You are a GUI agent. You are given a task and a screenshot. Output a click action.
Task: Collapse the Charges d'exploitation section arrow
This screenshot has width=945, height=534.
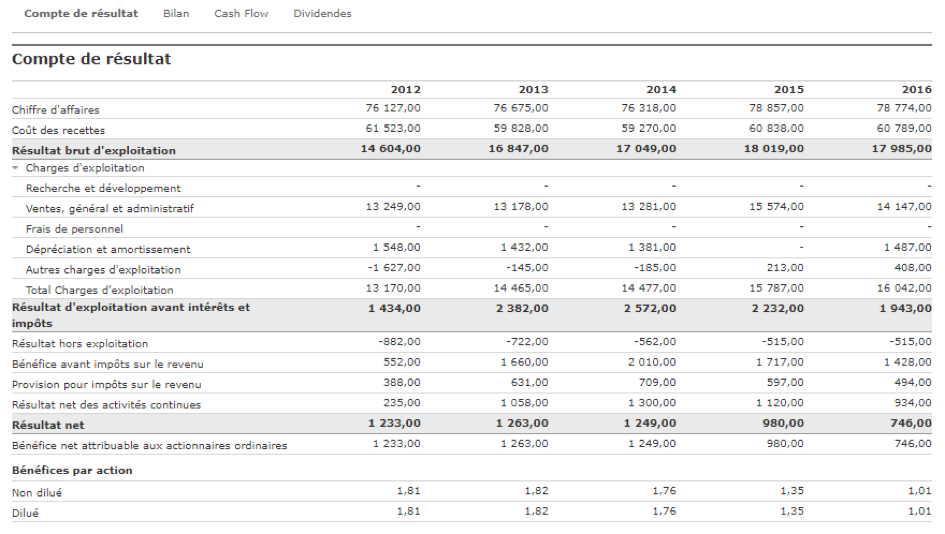click(x=16, y=168)
